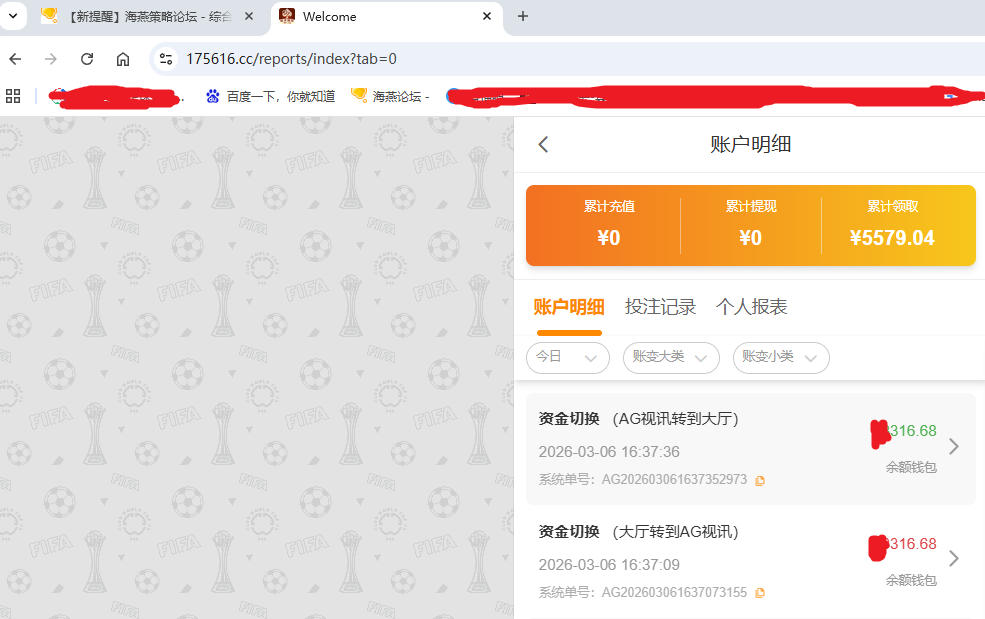Open the 今日 date filter dropdown

pos(567,357)
